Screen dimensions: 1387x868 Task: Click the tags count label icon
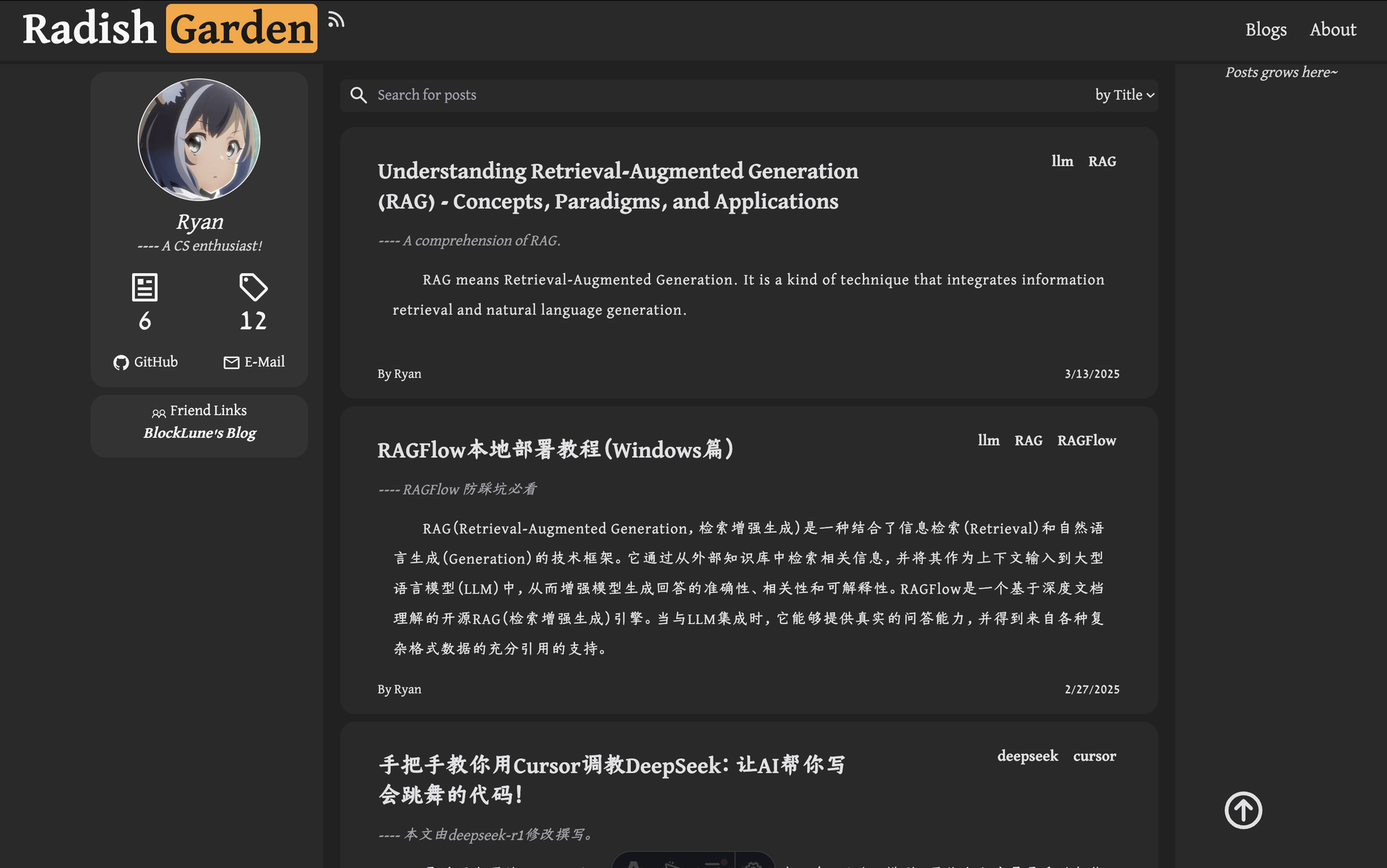click(x=253, y=287)
